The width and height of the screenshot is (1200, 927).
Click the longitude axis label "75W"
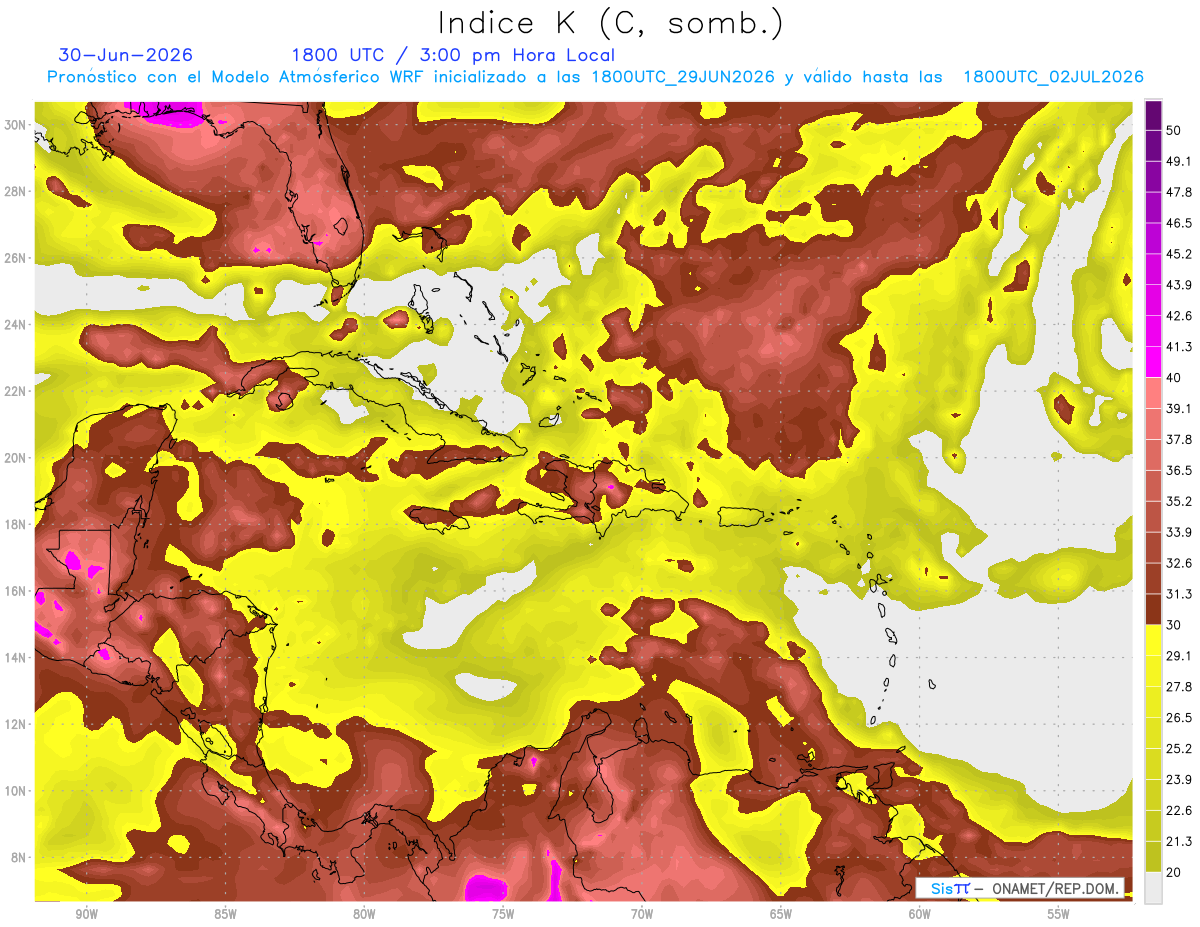pos(503,914)
